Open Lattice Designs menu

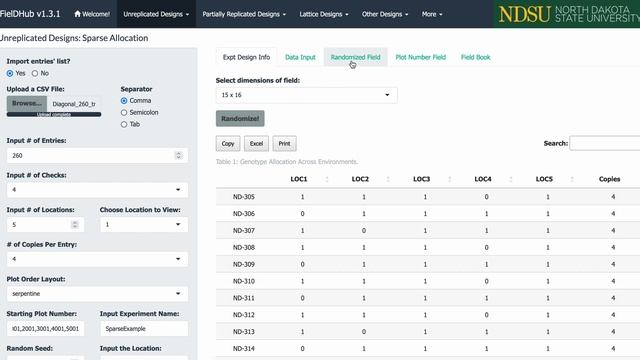click(x=324, y=14)
